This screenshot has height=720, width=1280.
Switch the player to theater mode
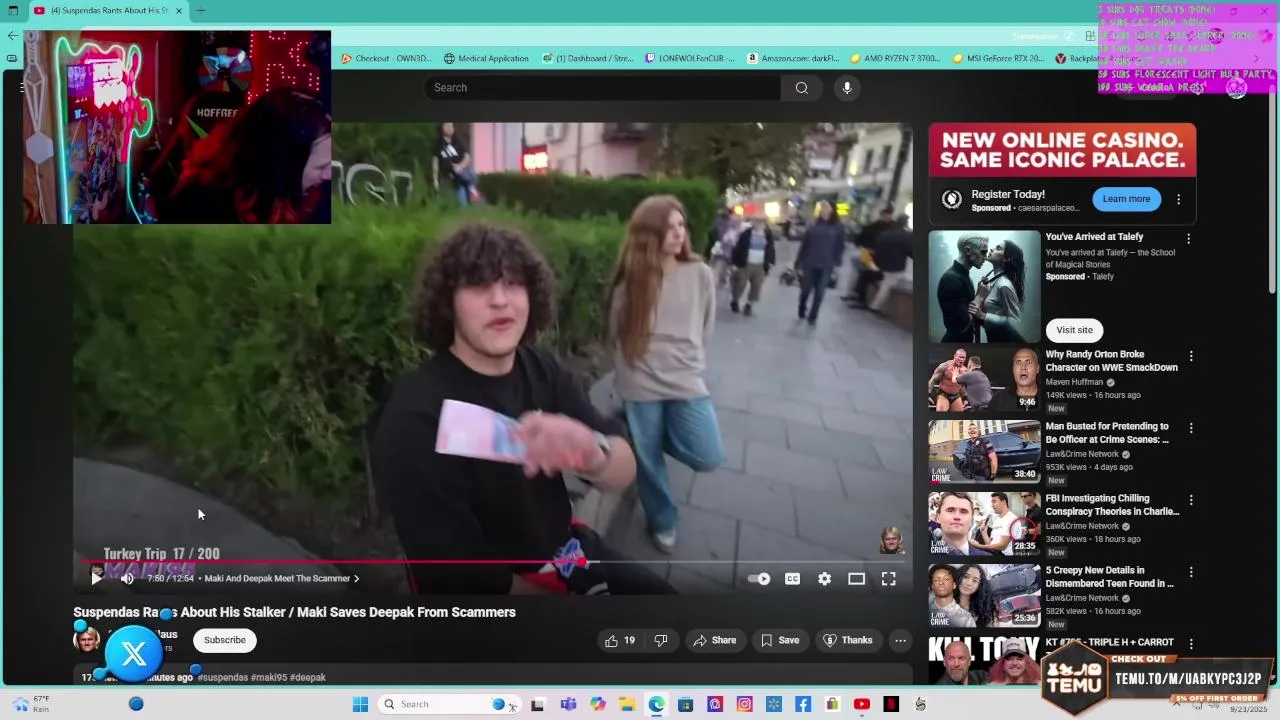pos(856,578)
